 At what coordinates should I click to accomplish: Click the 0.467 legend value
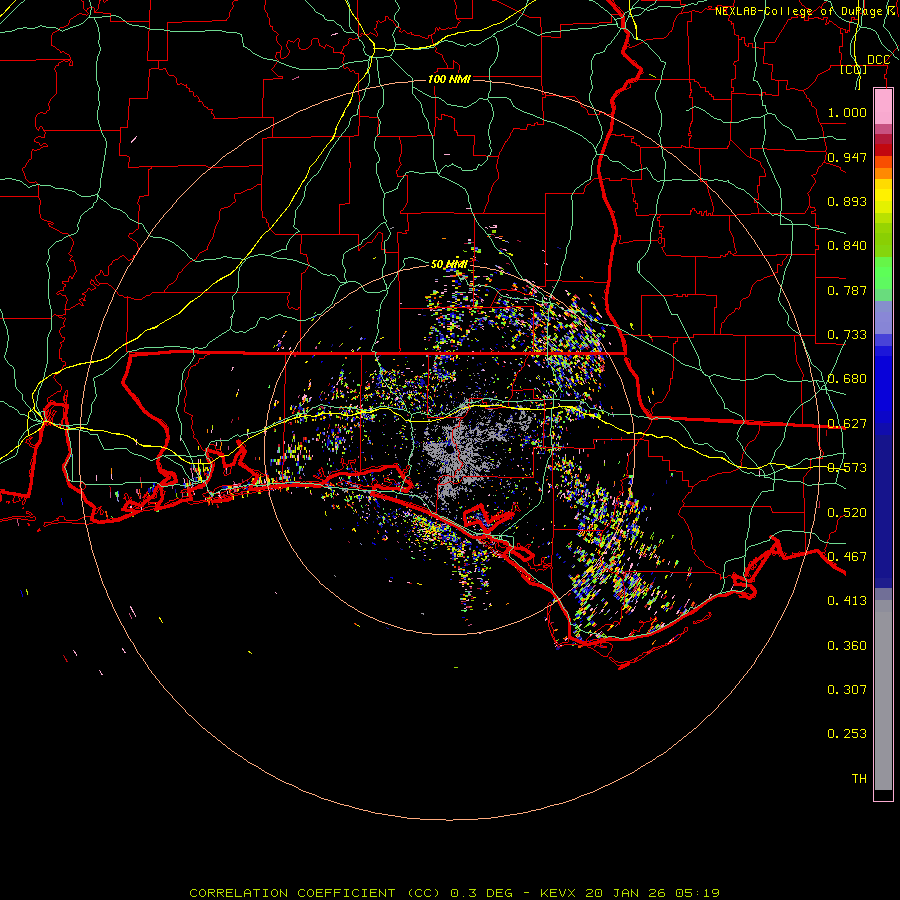(847, 557)
